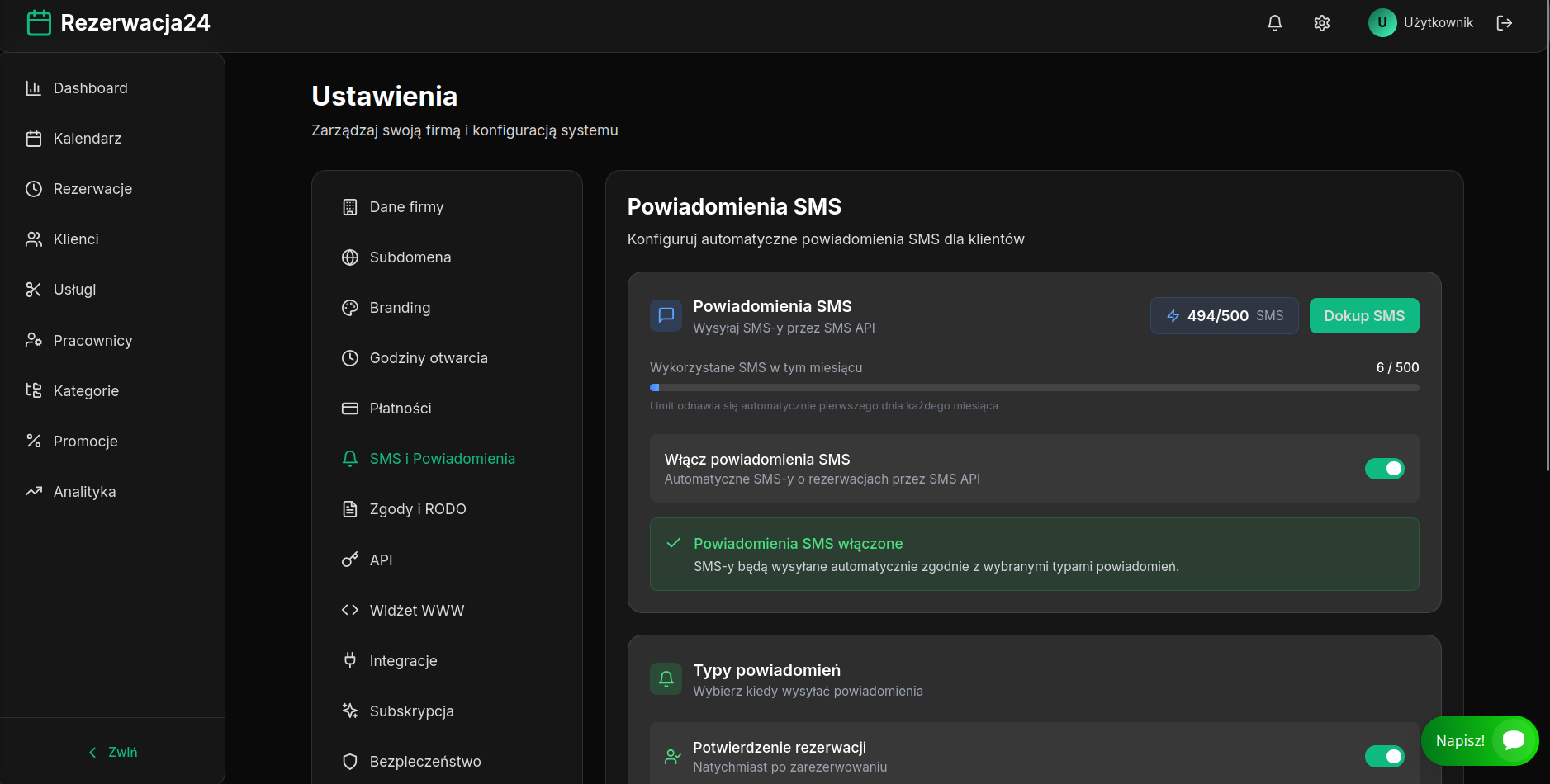The height and width of the screenshot is (784, 1550).
Task: Open the Kalendarz section in the sidebar
Action: click(x=87, y=138)
